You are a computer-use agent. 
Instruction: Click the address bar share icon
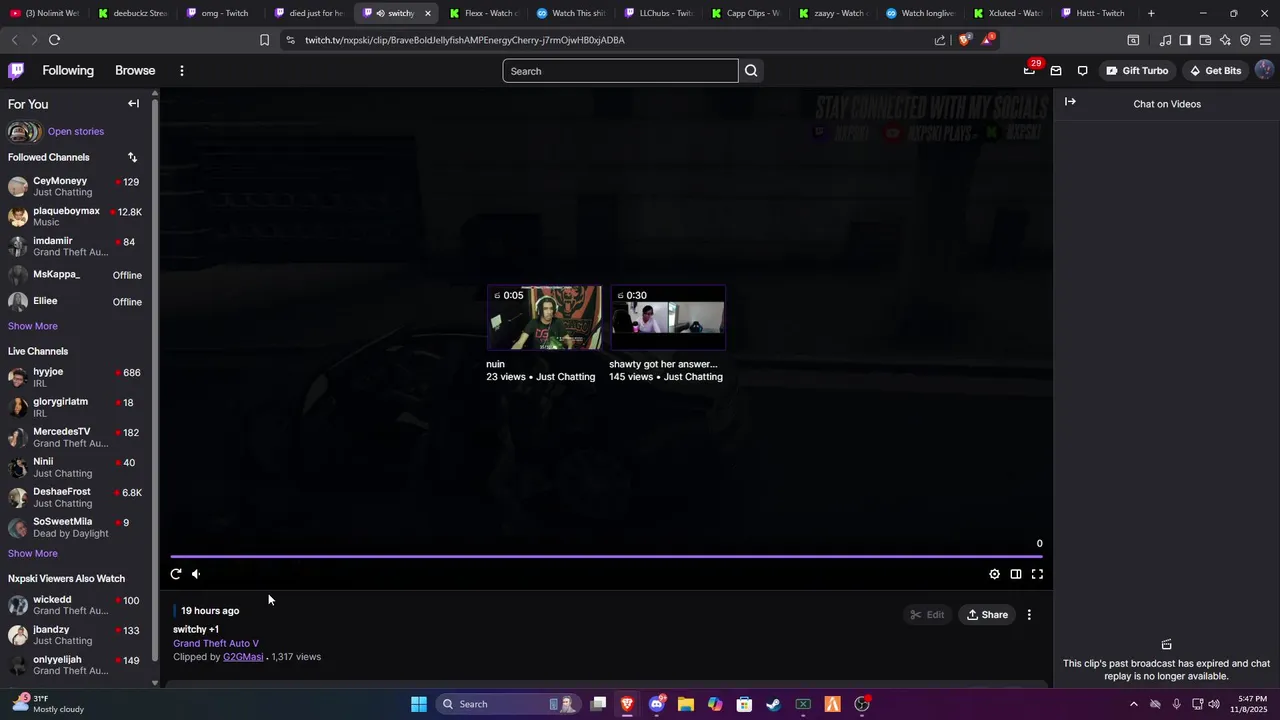pos(940,40)
